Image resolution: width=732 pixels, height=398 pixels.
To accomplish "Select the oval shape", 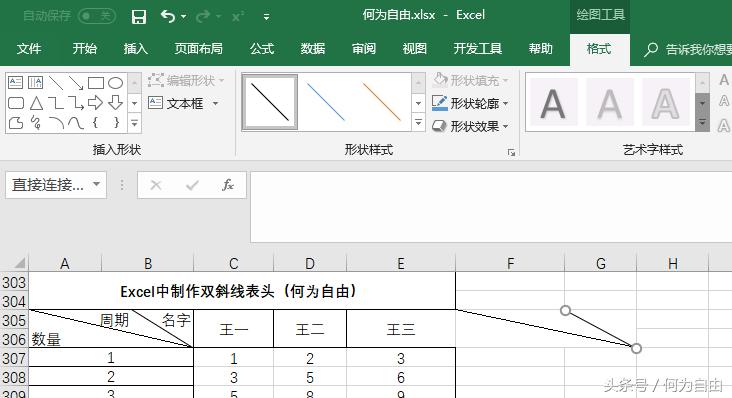I will 115,83.
